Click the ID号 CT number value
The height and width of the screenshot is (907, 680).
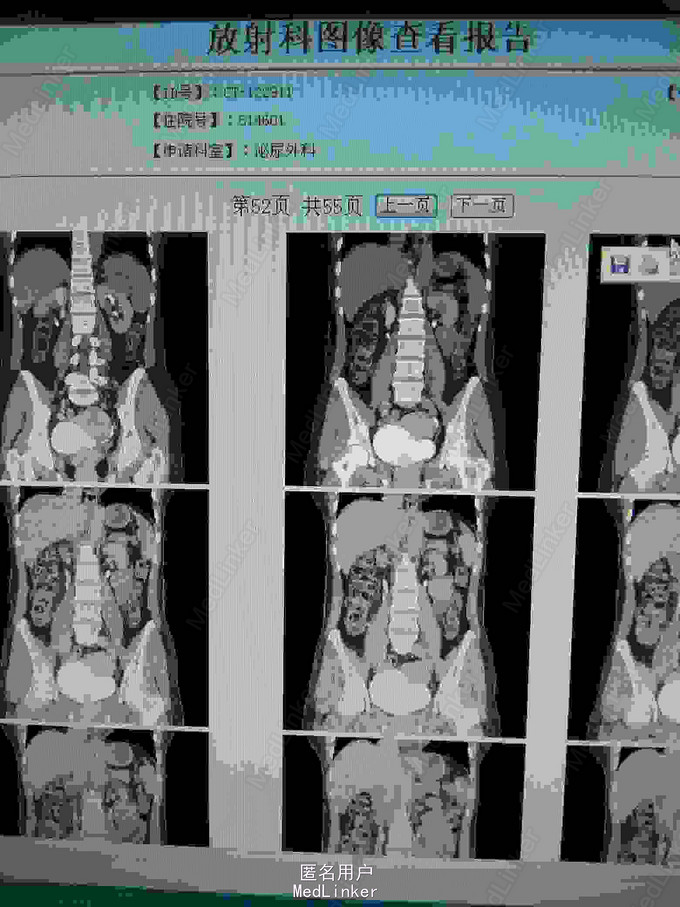258,93
